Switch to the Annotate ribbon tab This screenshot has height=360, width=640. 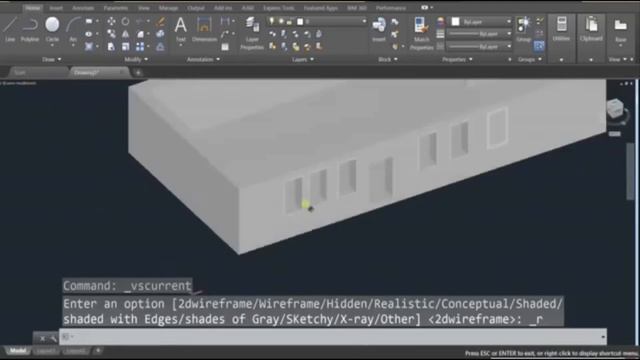[83, 8]
